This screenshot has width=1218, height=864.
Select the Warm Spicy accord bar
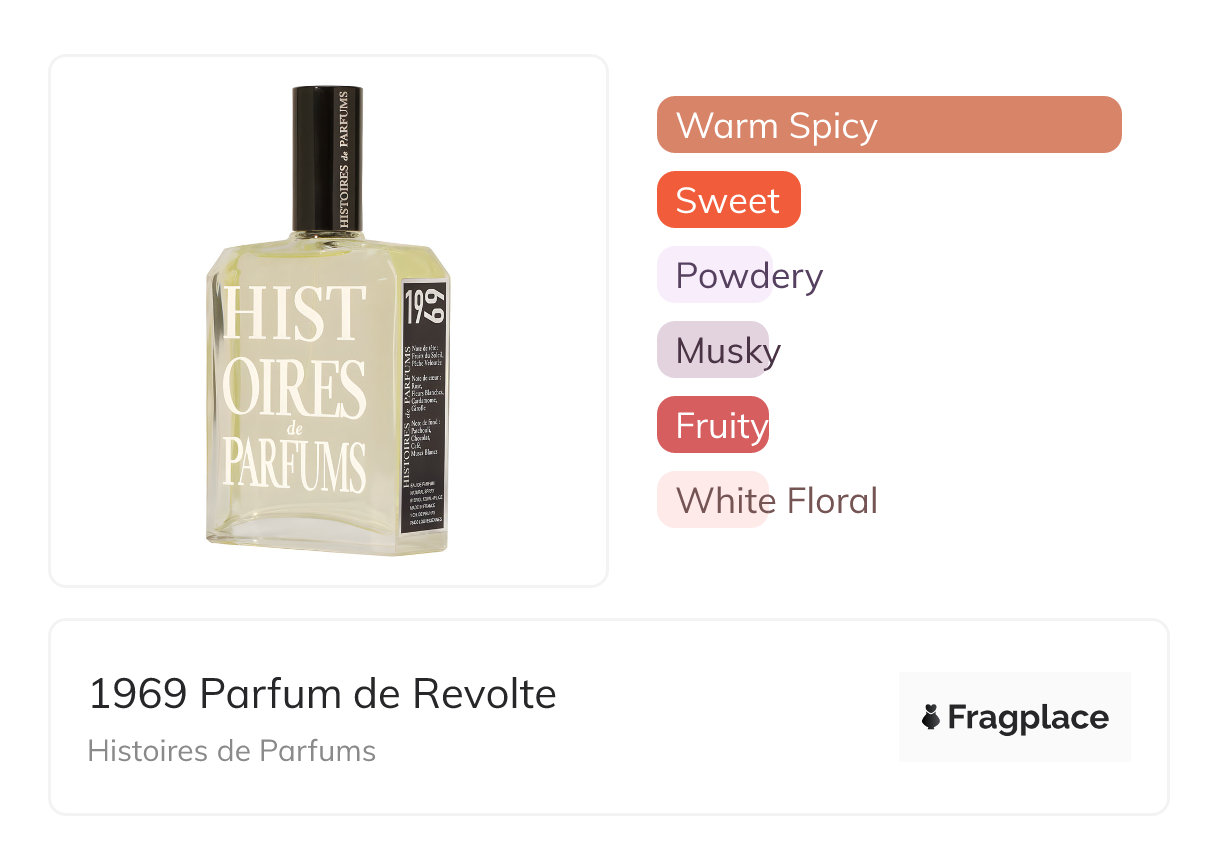pos(889,125)
